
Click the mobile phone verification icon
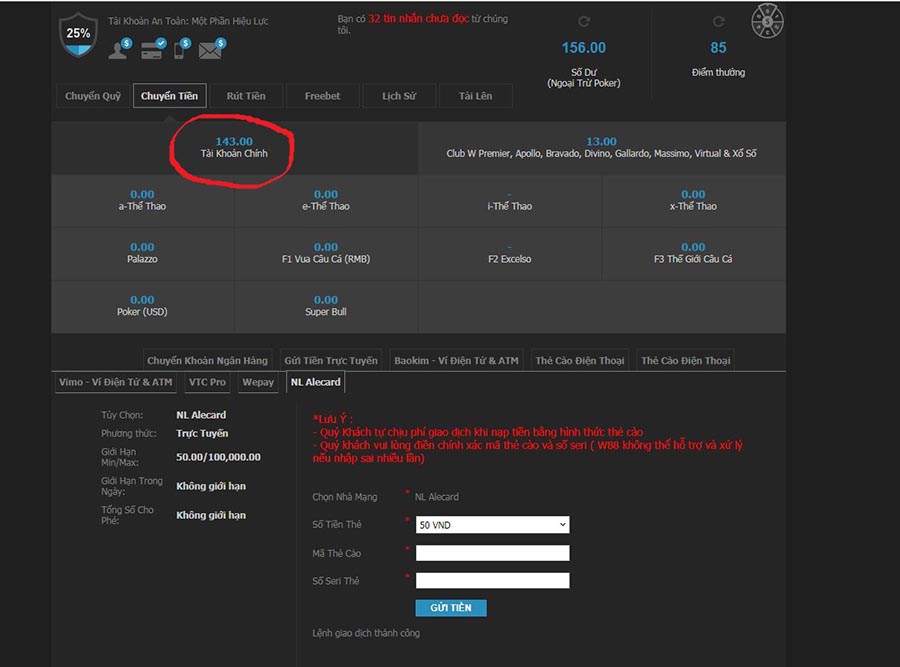[181, 49]
